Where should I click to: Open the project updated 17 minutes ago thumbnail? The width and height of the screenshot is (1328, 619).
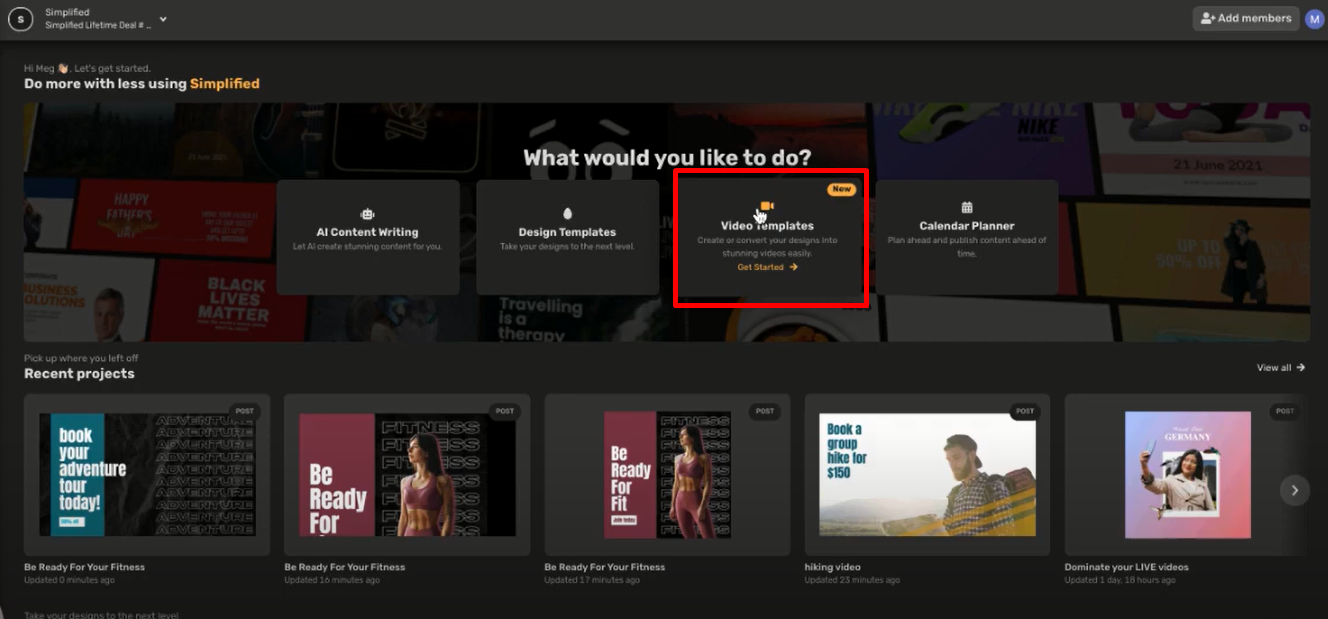coord(667,475)
